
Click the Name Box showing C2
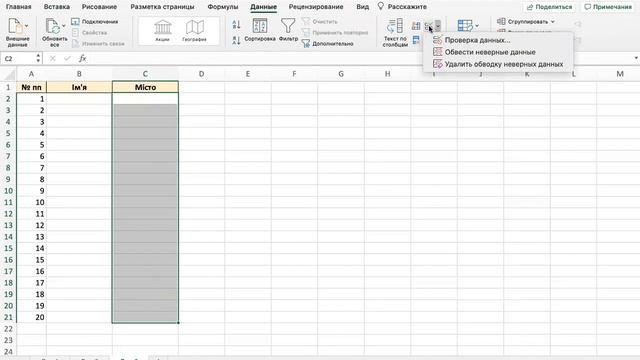[18, 58]
